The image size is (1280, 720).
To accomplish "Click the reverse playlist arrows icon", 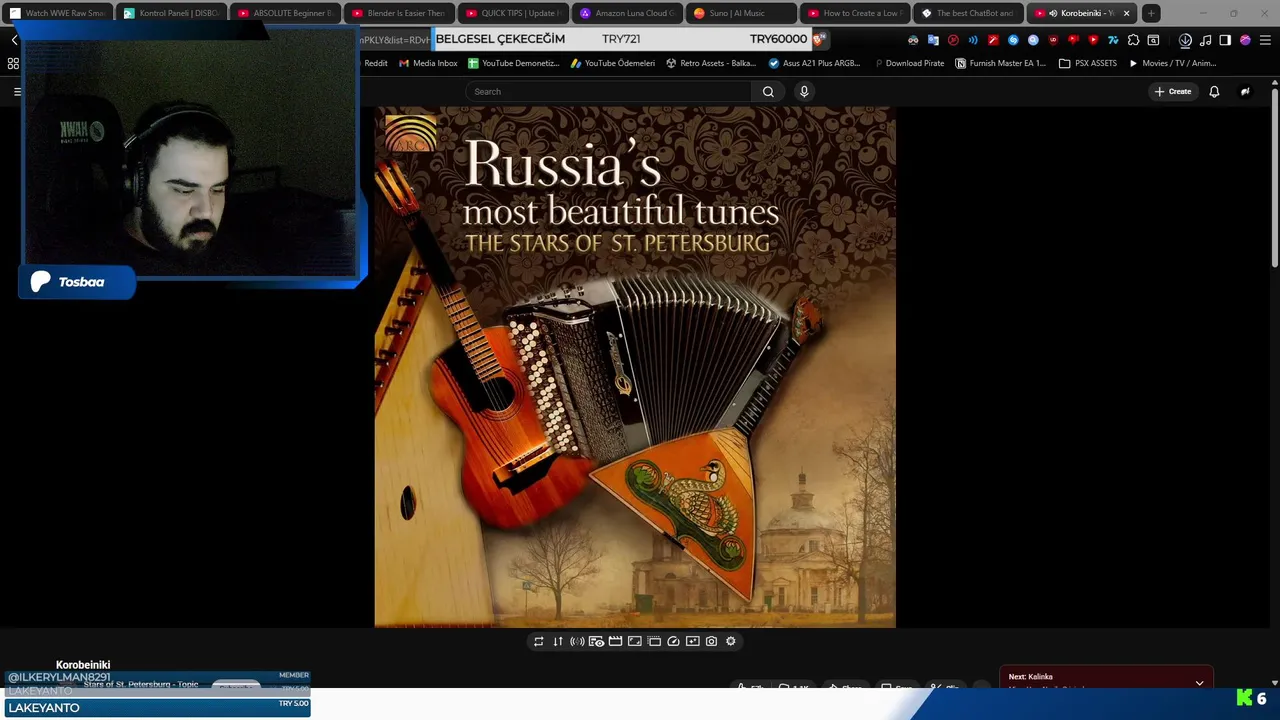I will (x=558, y=641).
